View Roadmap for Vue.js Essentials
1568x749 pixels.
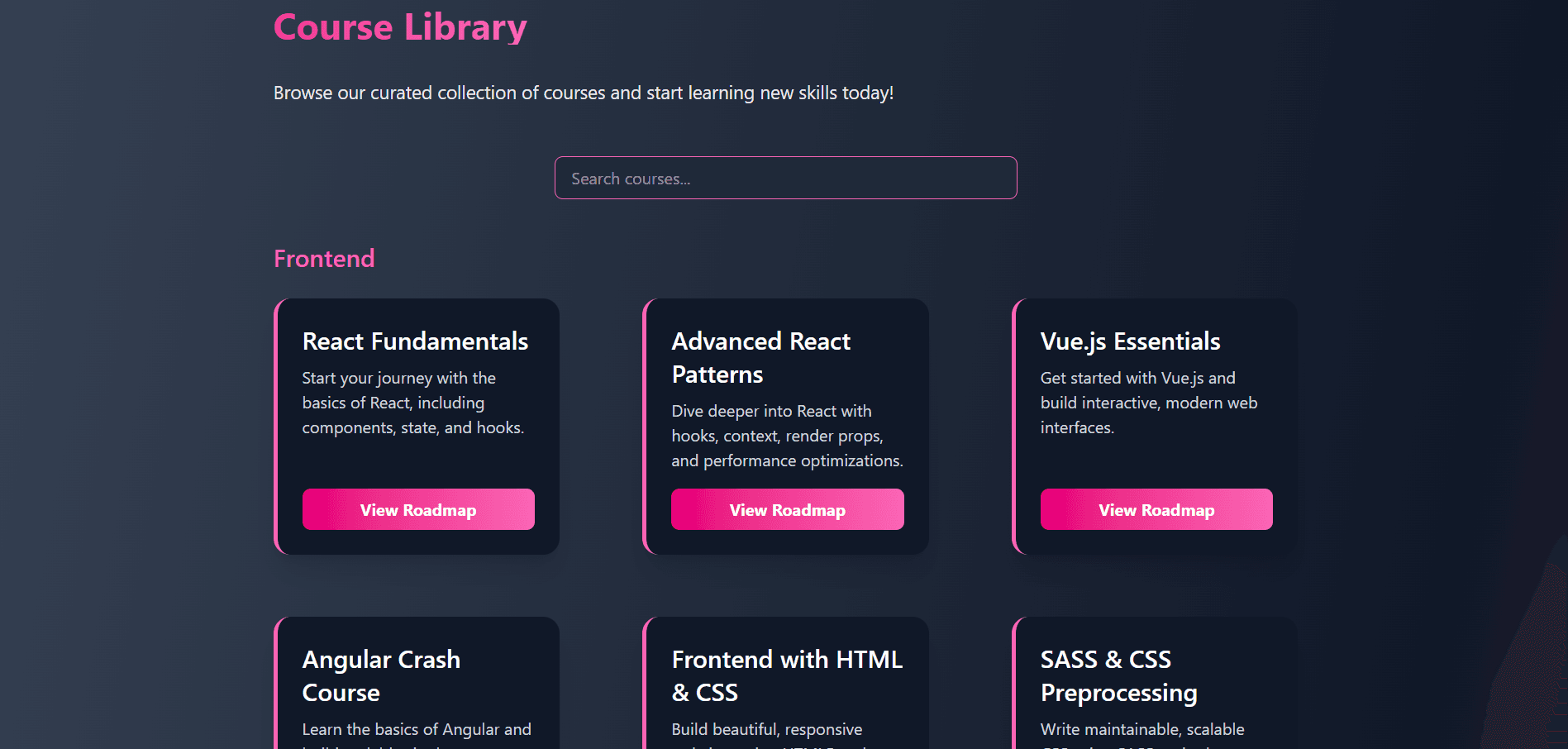1156,509
